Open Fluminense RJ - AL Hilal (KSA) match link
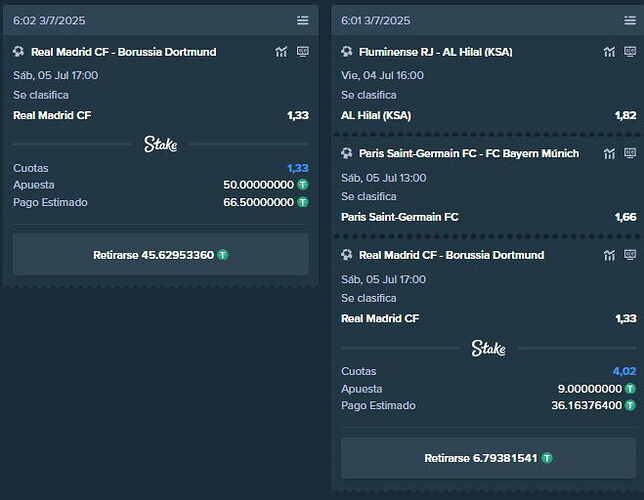 (436, 52)
